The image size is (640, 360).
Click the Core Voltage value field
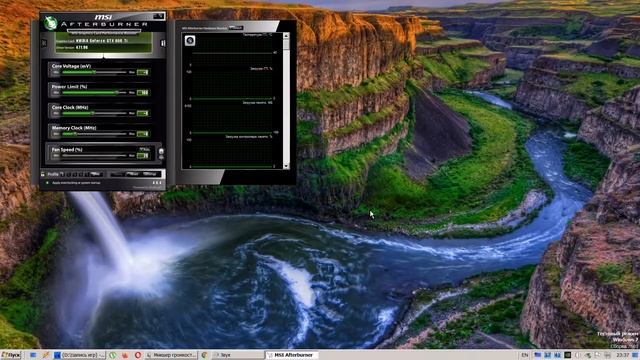click(142, 72)
